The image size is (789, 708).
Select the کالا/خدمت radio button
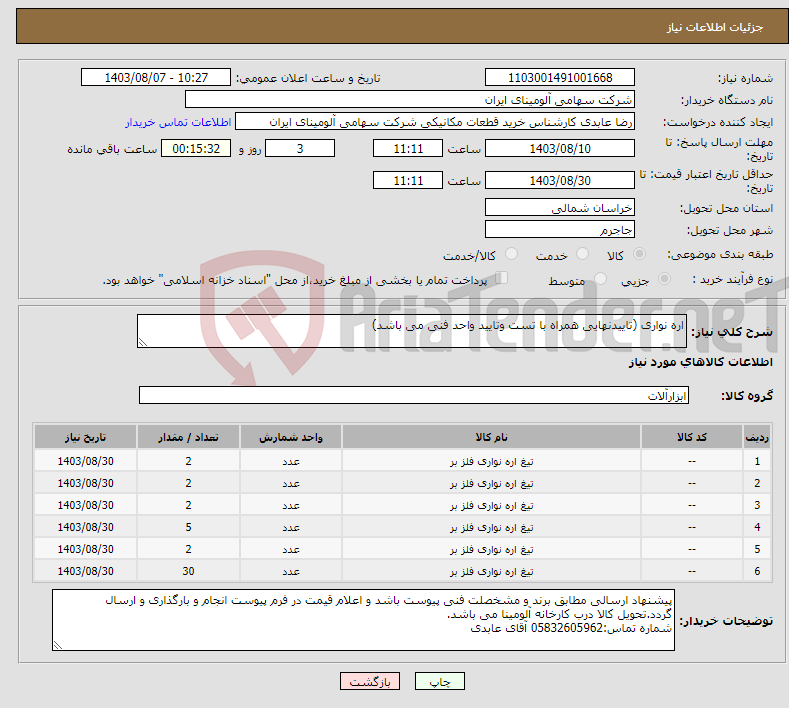(x=511, y=254)
